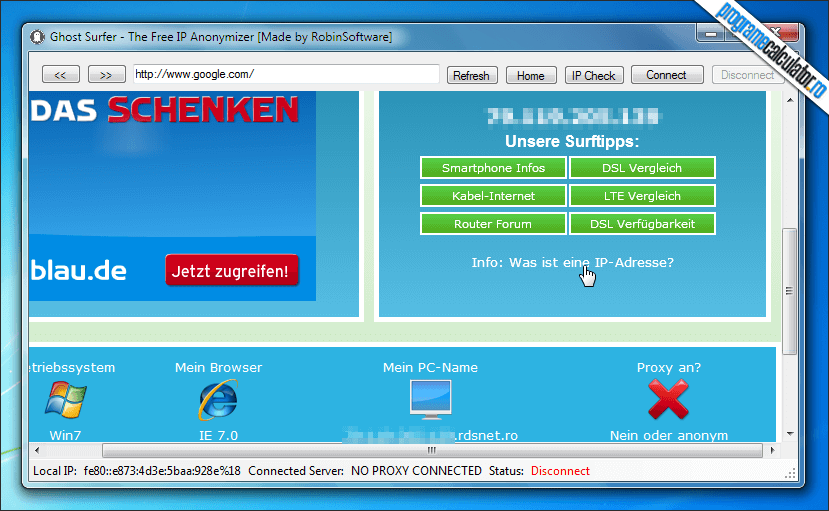Click the blurred IP address display
The width and height of the screenshot is (829, 511).
pos(573,116)
